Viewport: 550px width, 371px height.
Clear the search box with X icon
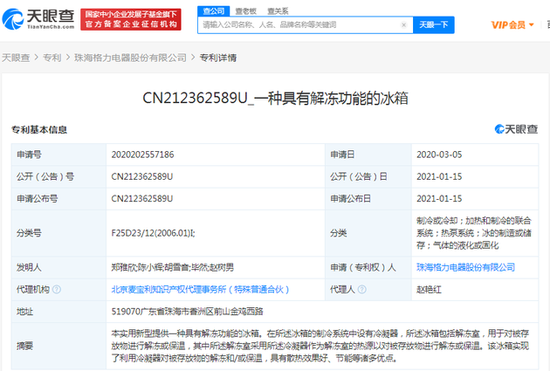404,25
